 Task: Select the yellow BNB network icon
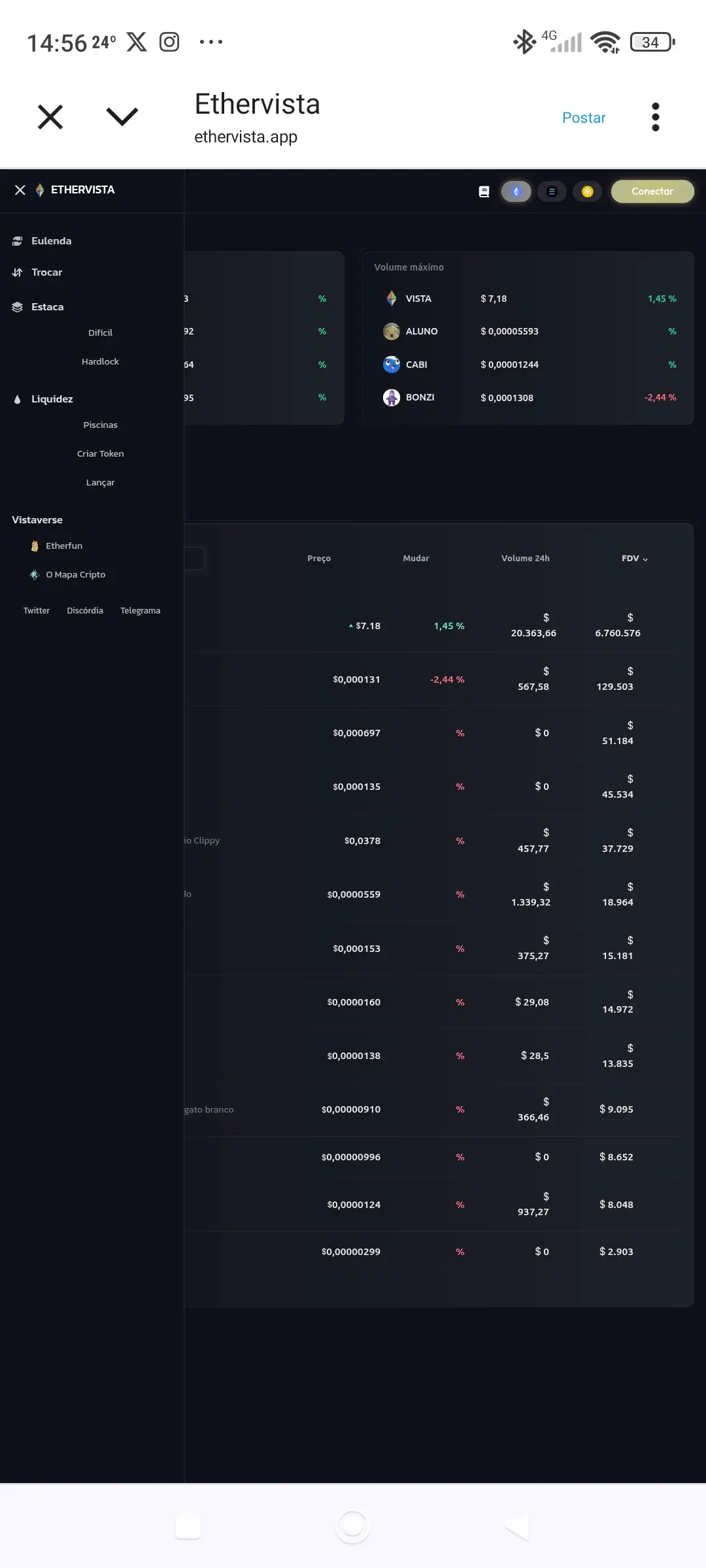click(x=587, y=191)
